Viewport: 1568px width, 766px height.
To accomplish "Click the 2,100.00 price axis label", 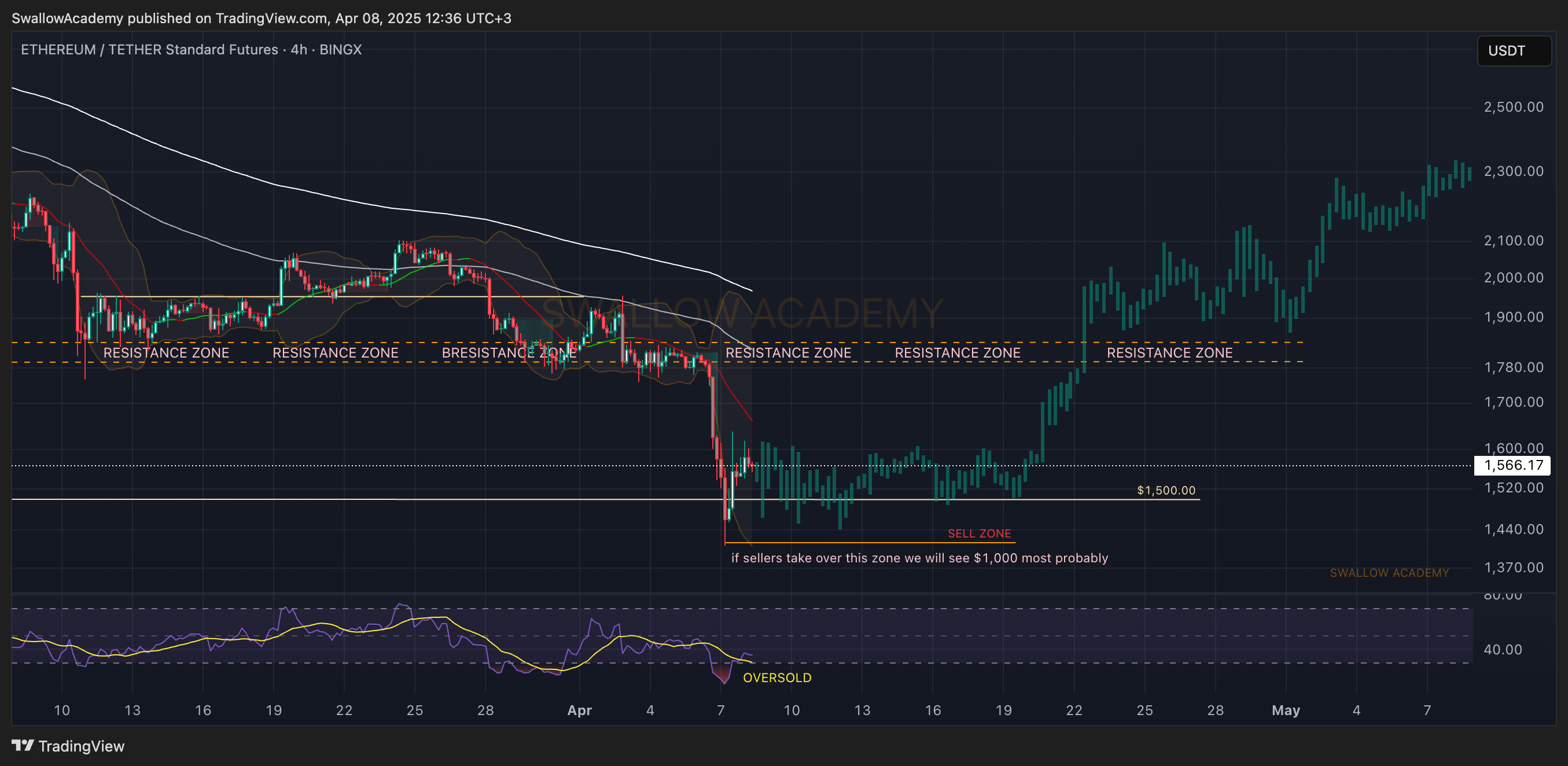I will tap(1513, 240).
